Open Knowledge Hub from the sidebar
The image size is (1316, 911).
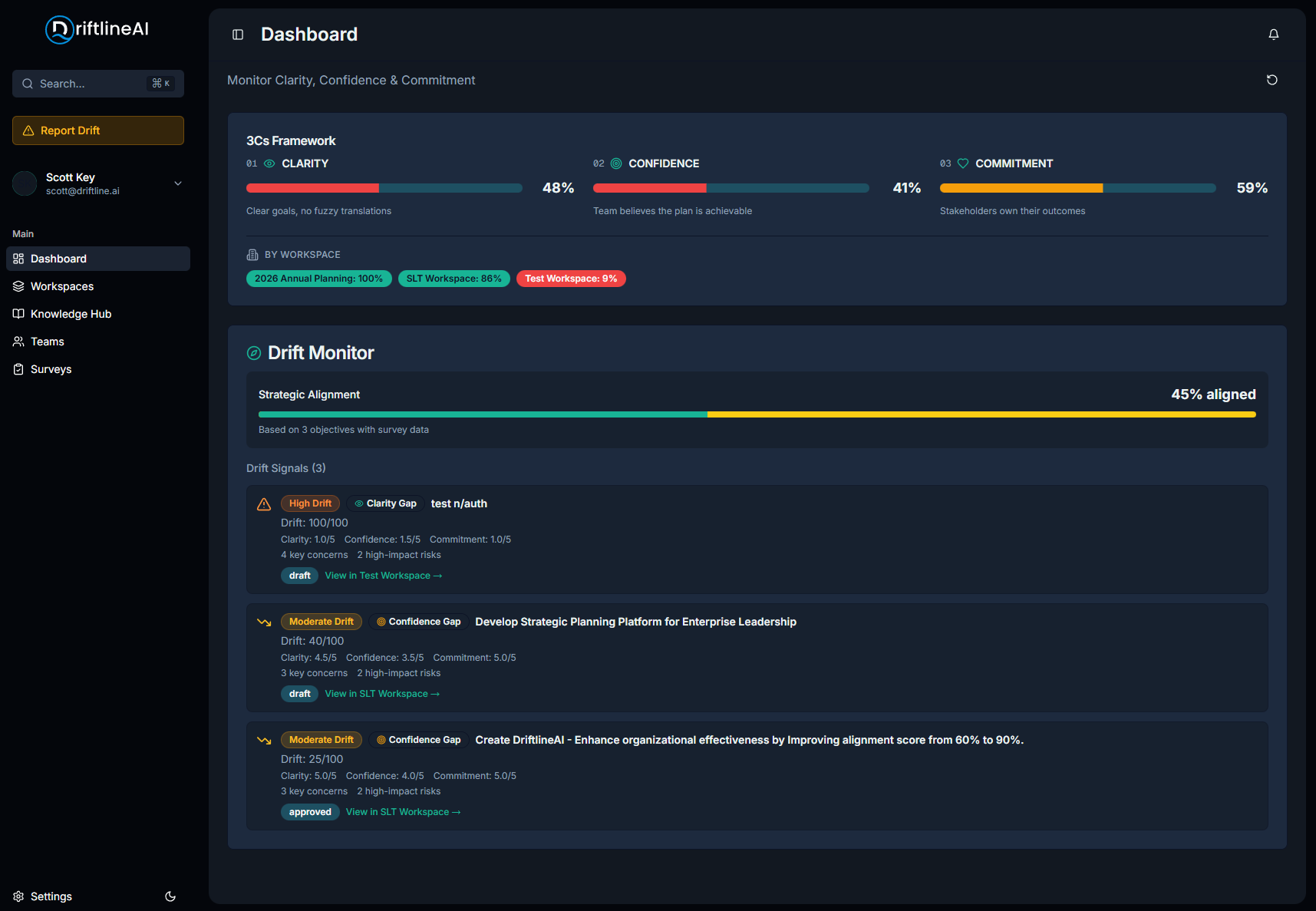click(71, 314)
